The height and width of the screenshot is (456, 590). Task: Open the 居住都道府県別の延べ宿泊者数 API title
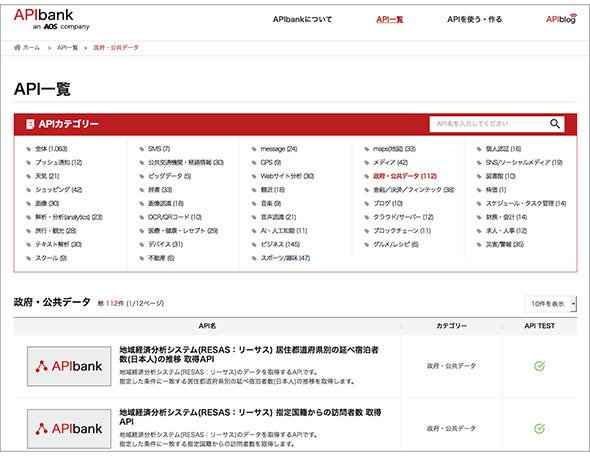pos(249,354)
